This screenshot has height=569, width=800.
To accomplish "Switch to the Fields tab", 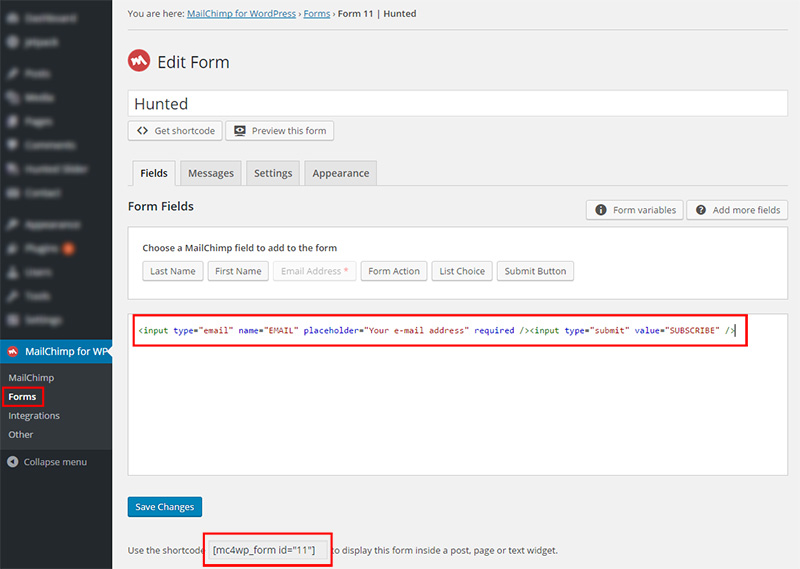I will 154,173.
